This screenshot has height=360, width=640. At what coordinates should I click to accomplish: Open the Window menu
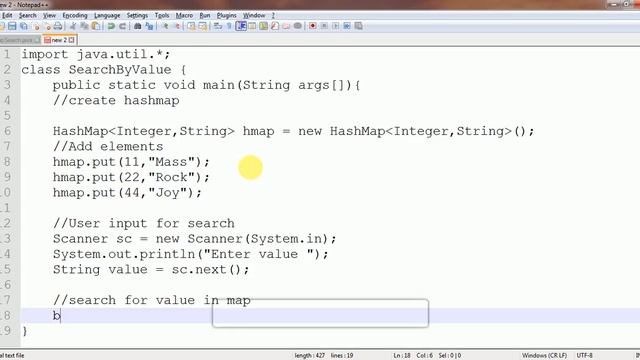[x=254, y=16]
